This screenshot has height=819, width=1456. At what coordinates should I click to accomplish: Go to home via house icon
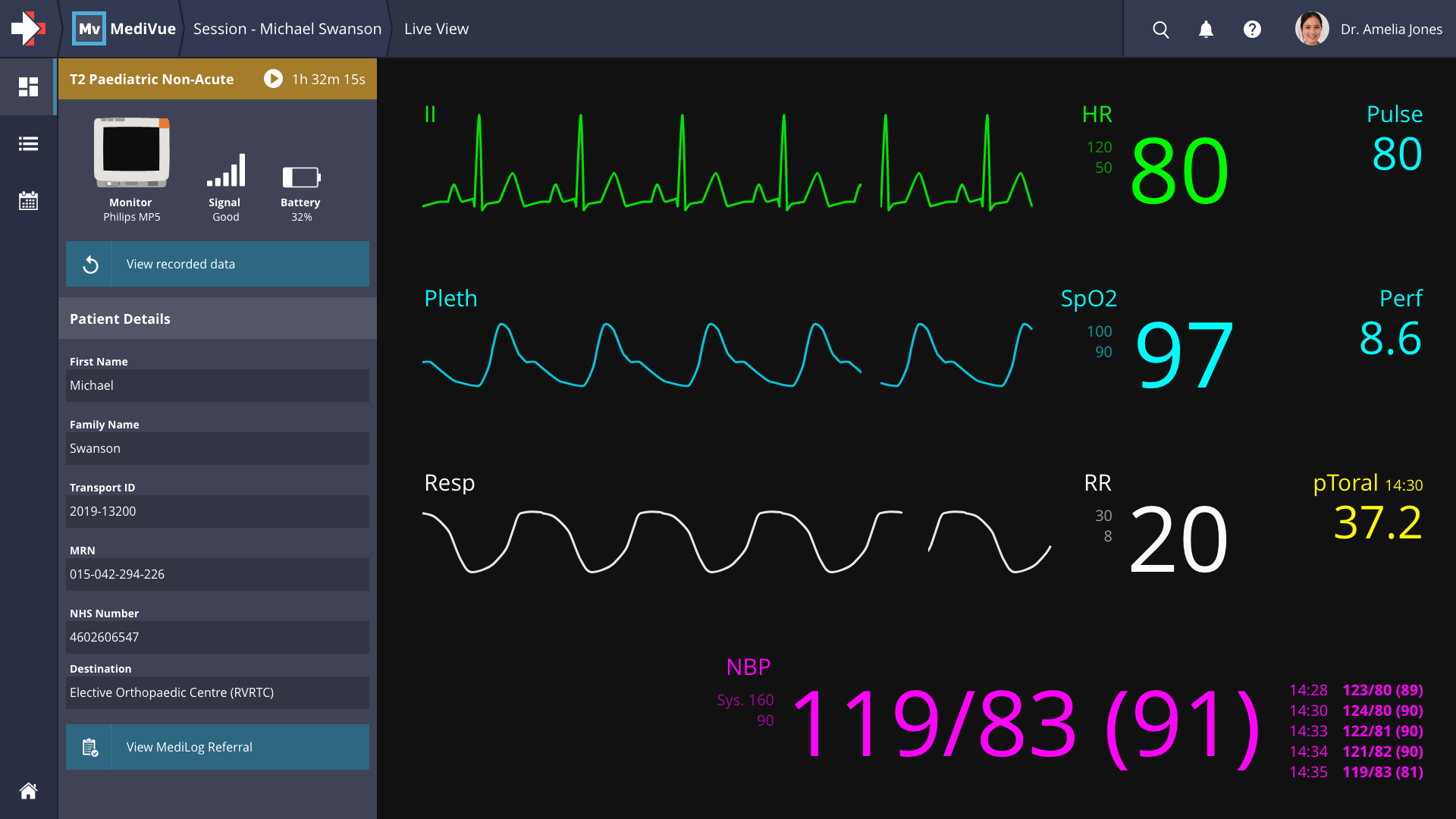28,791
